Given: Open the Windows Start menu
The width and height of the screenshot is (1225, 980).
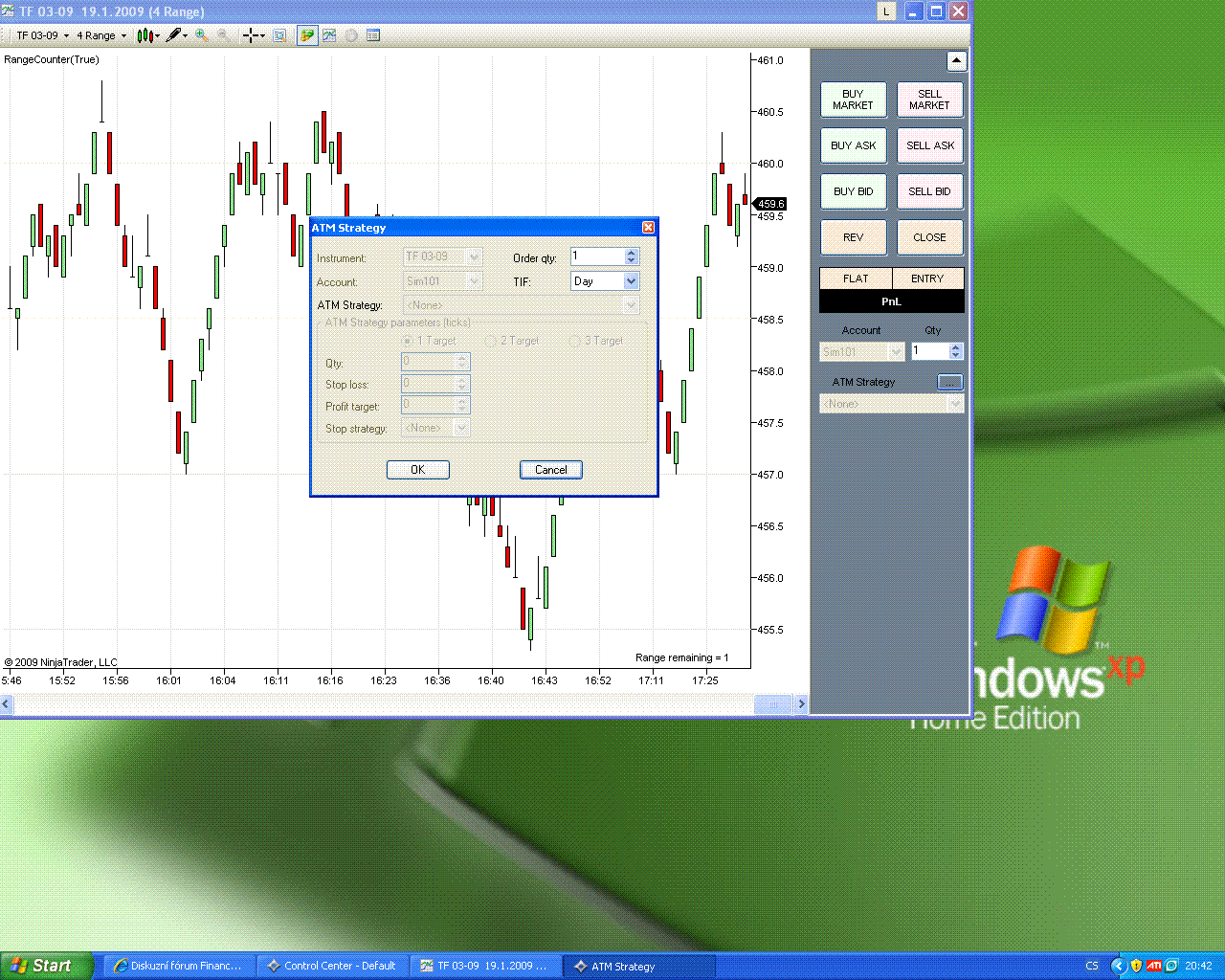Looking at the screenshot, I should pyautogui.click(x=47, y=966).
